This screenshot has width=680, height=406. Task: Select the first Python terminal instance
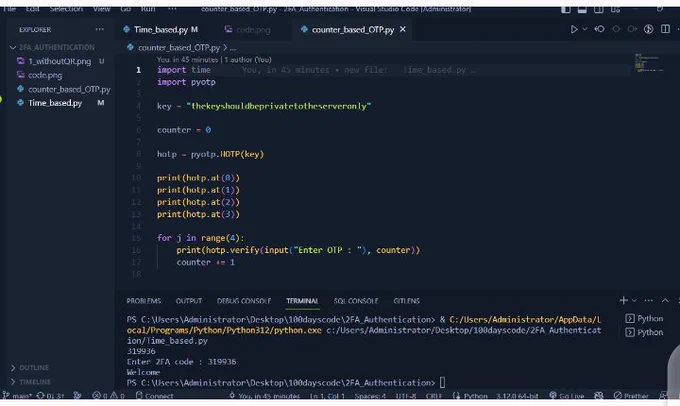tap(644, 318)
